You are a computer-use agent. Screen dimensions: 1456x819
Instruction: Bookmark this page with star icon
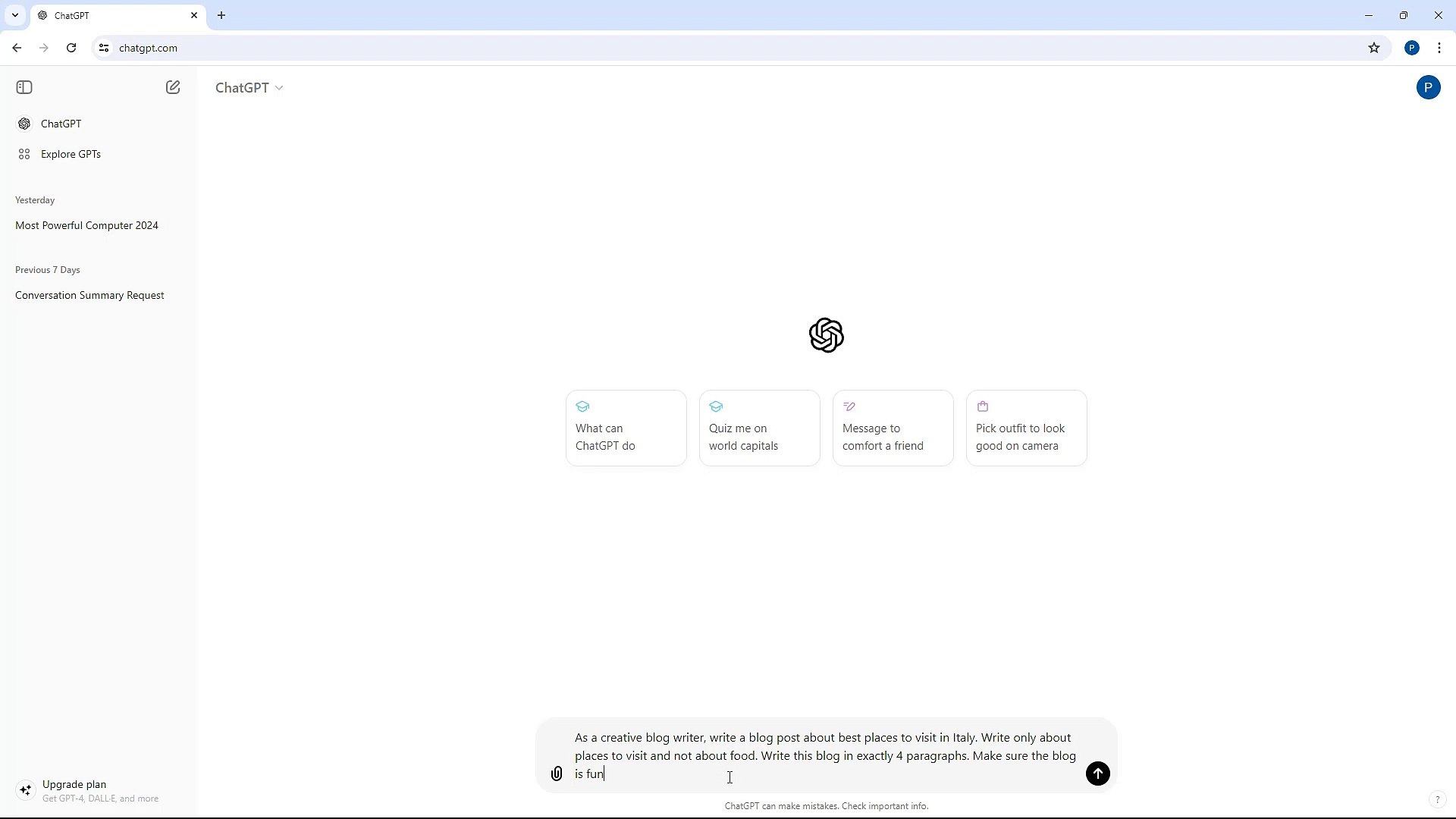click(1374, 48)
